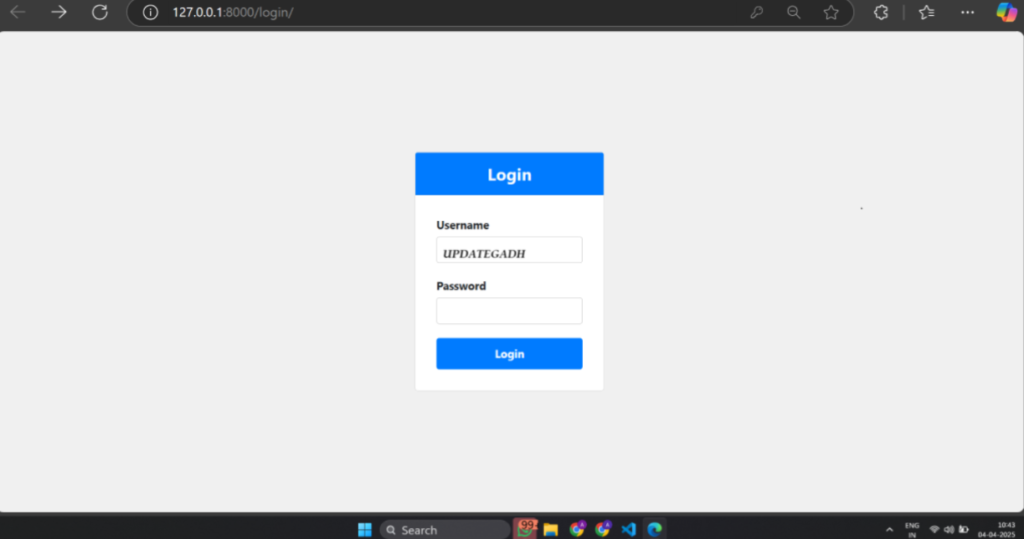Image resolution: width=1024 pixels, height=539 pixels.
Task: Open ENG IN language switcher
Action: 912,530
